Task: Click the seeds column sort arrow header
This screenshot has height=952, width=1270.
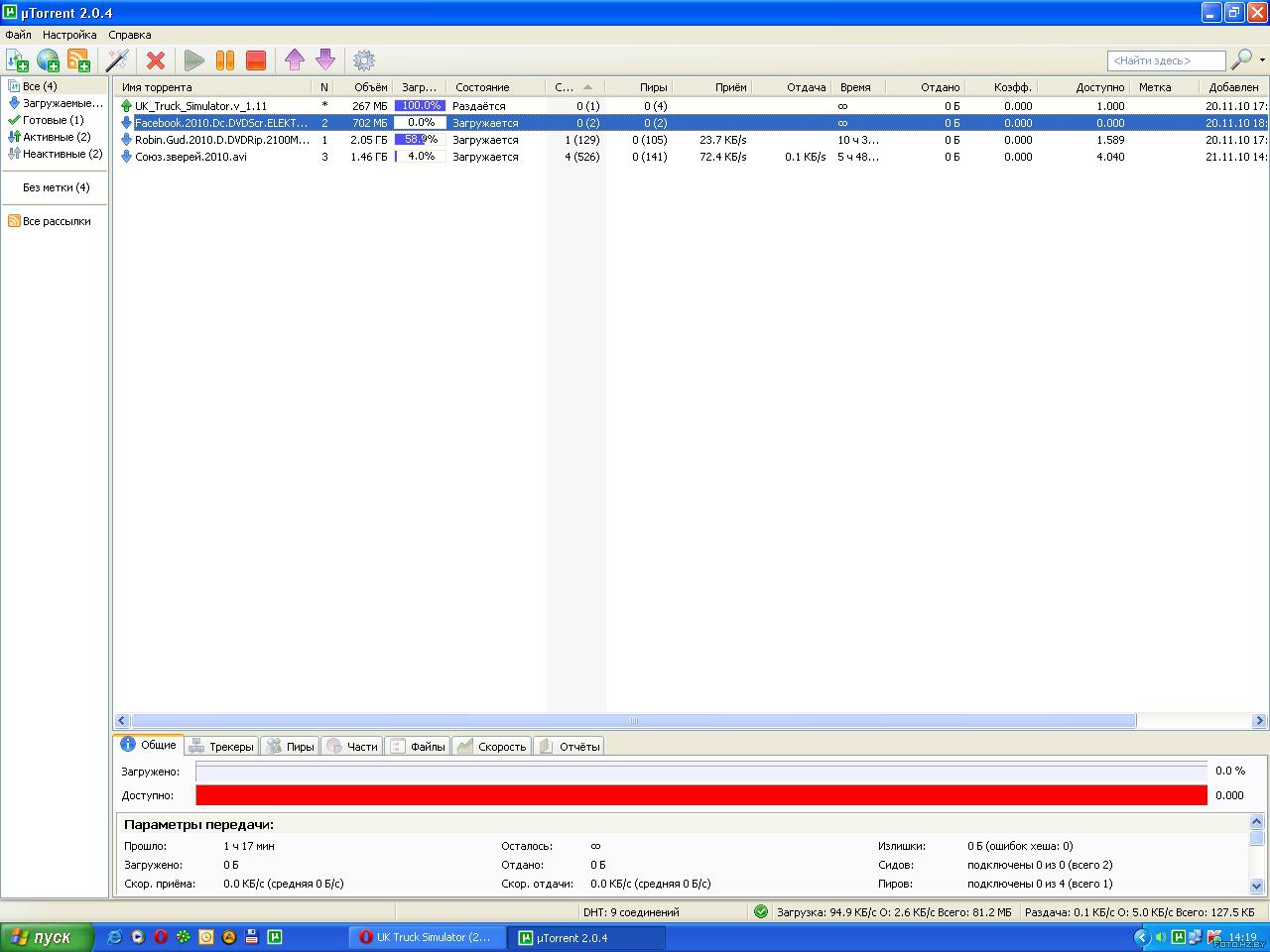Action: coord(574,87)
